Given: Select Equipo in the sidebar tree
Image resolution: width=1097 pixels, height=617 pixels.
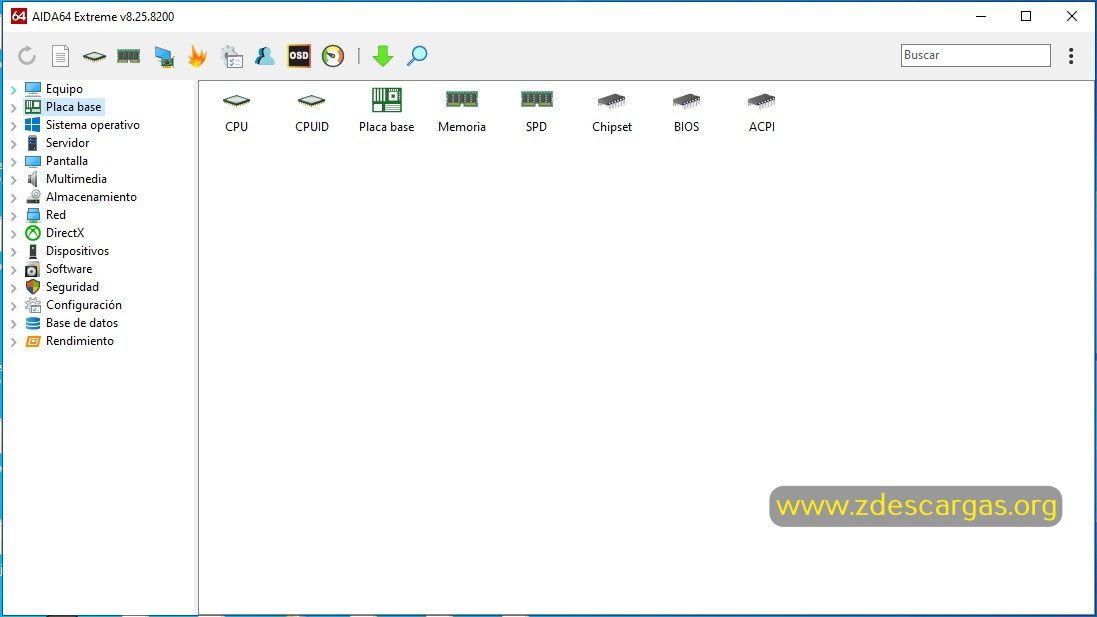Looking at the screenshot, I should 64,89.
